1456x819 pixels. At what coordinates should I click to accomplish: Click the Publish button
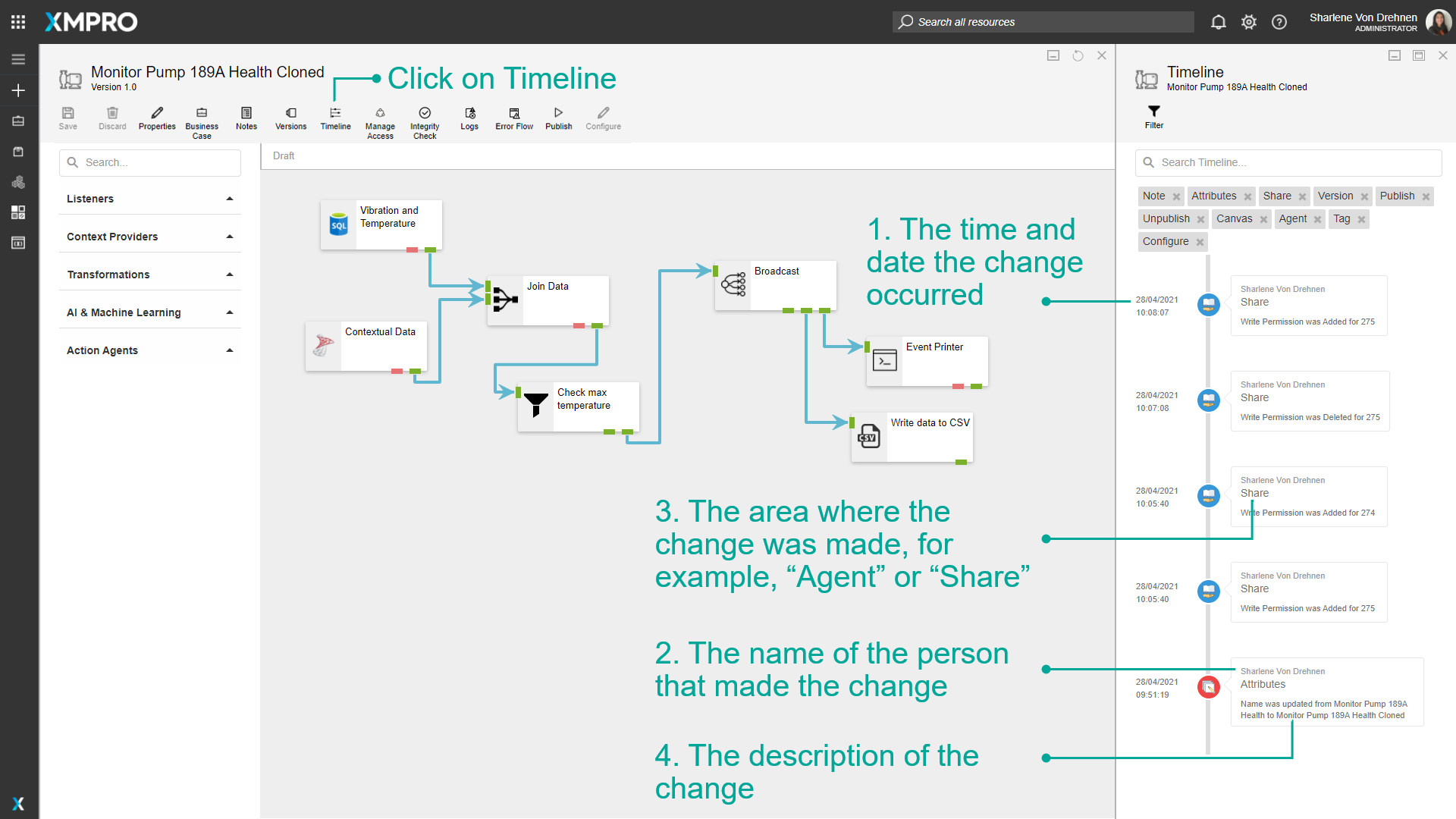tap(559, 119)
